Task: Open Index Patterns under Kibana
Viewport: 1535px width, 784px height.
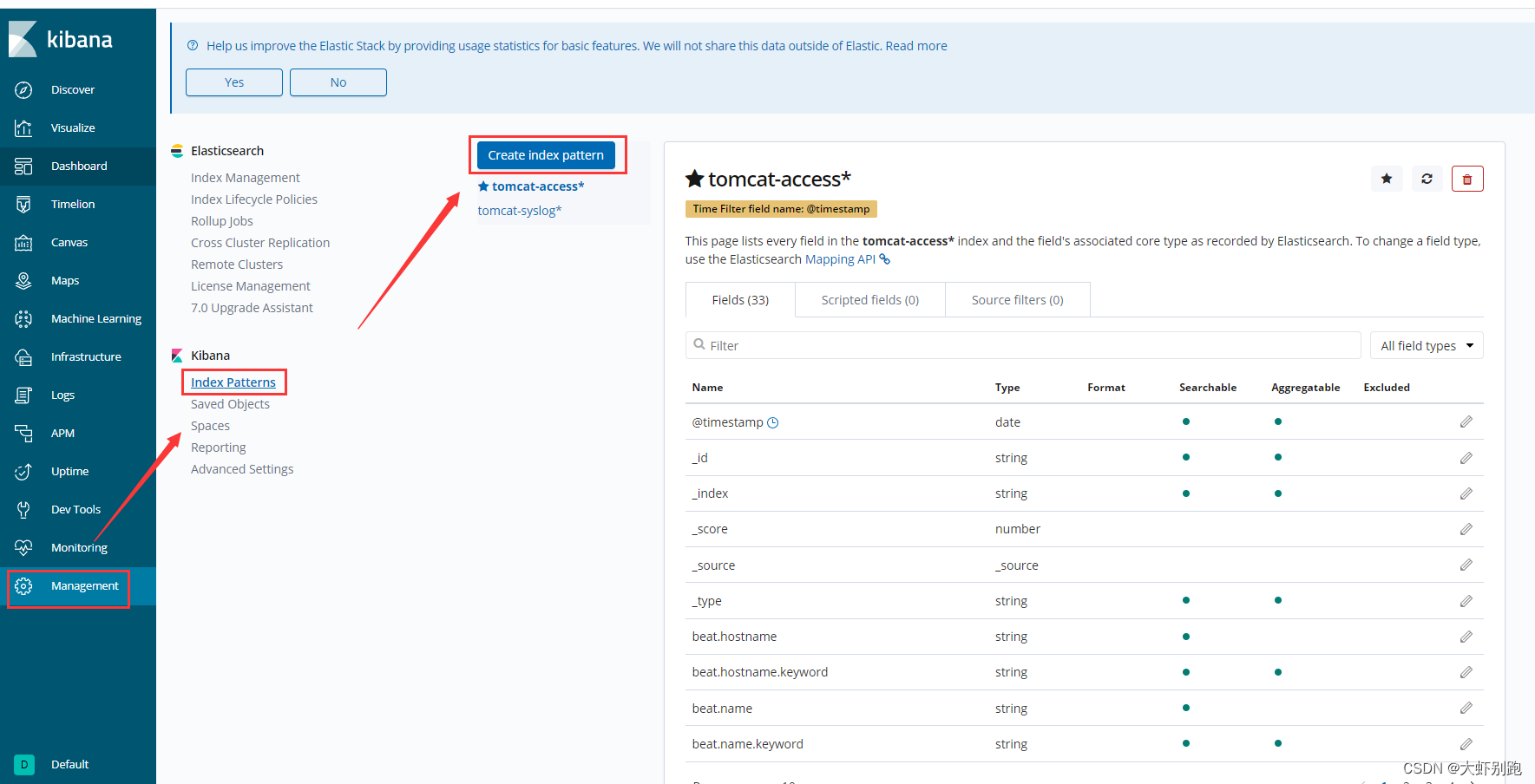Action: pos(233,382)
